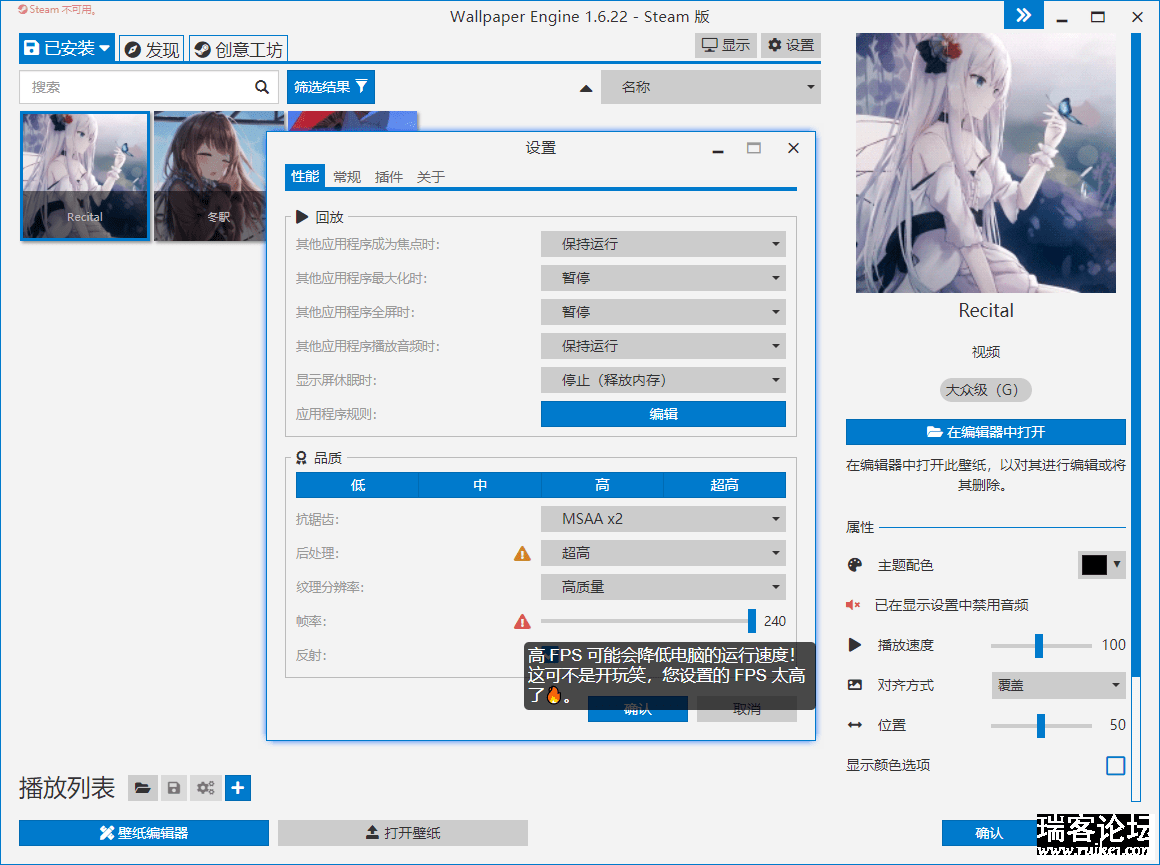Expand 后处理 post-processing dropdown
Image resolution: width=1160 pixels, height=865 pixels.
(x=663, y=553)
